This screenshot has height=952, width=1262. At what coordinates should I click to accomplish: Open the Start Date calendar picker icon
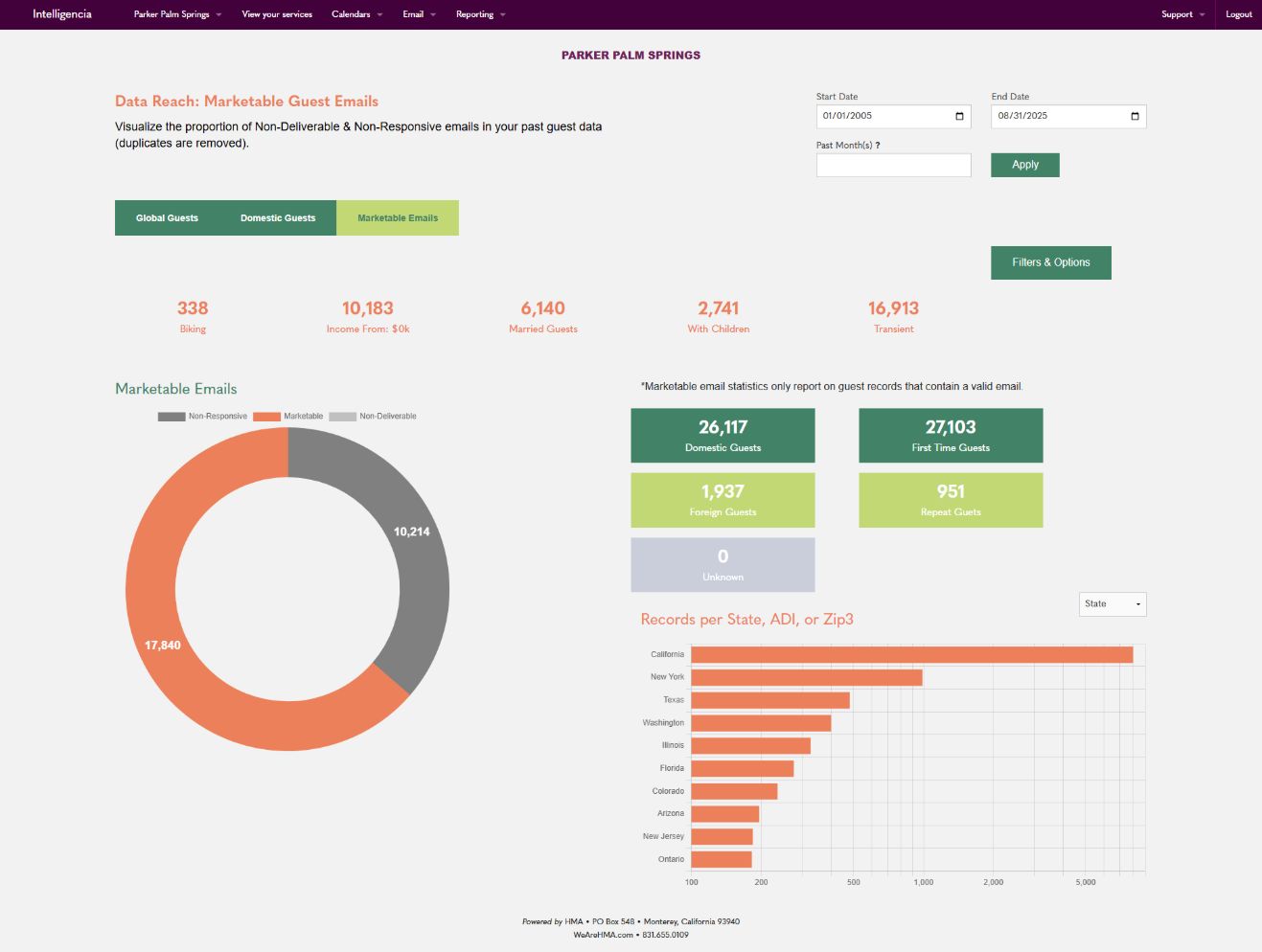(959, 116)
